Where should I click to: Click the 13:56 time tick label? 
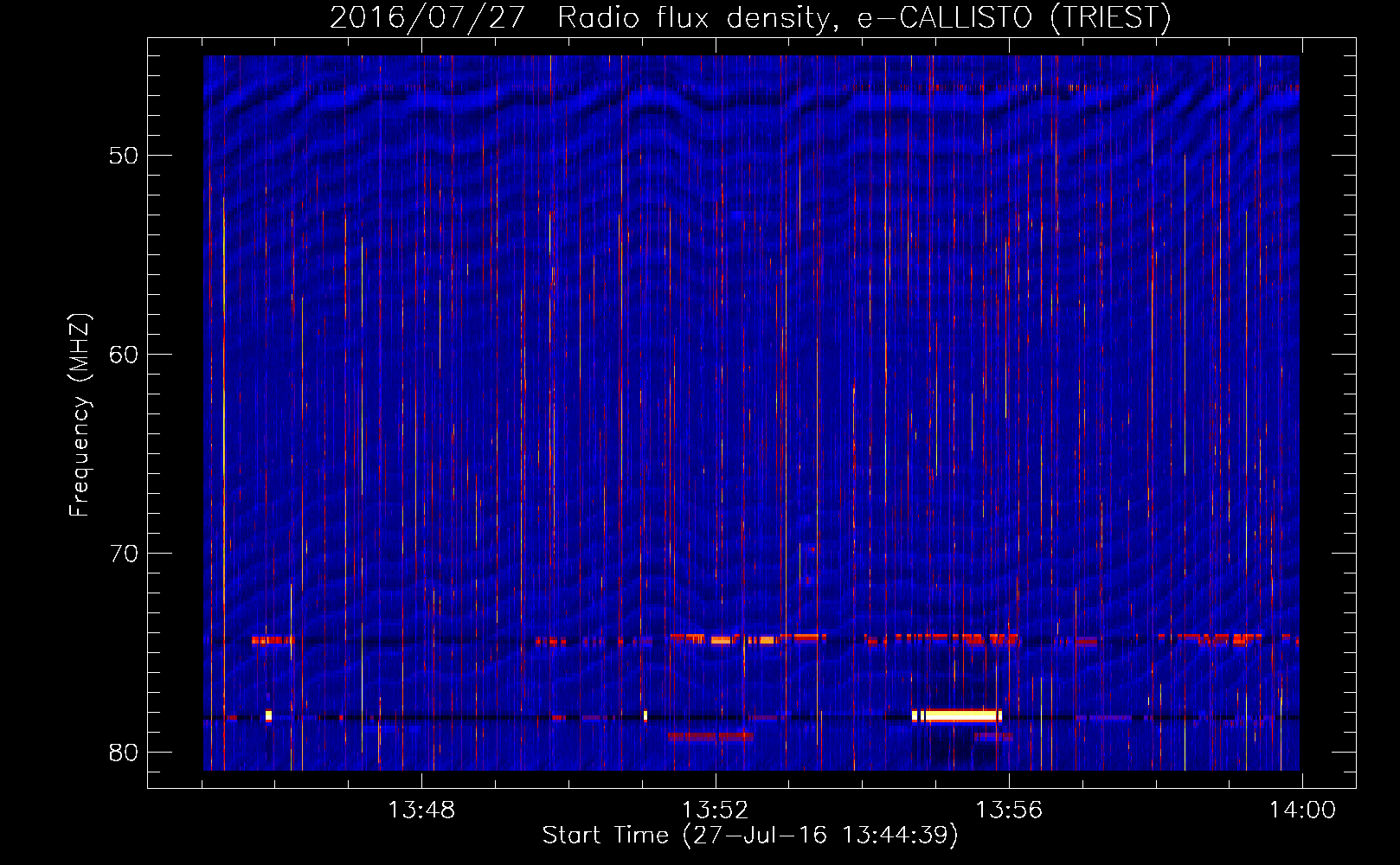tap(1009, 811)
